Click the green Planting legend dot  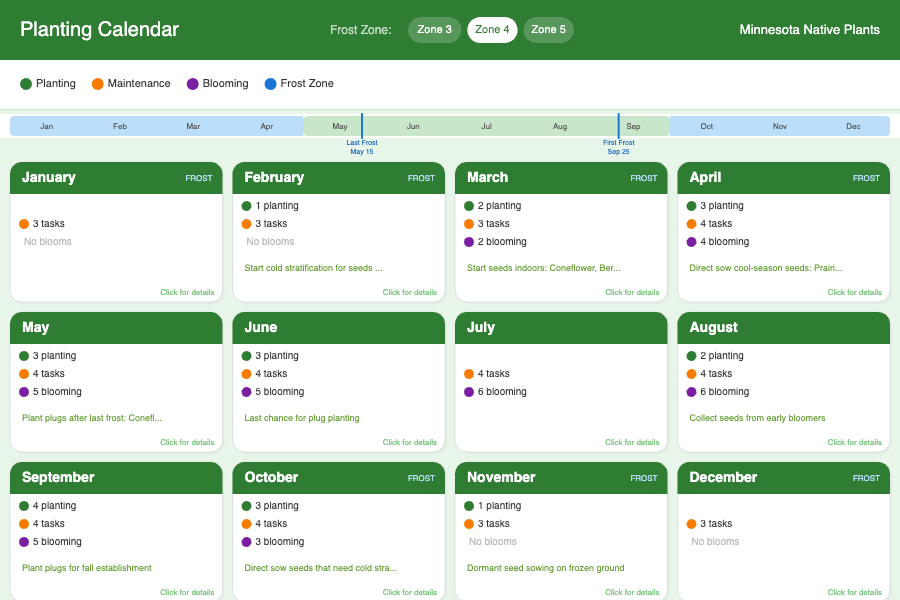(26, 84)
